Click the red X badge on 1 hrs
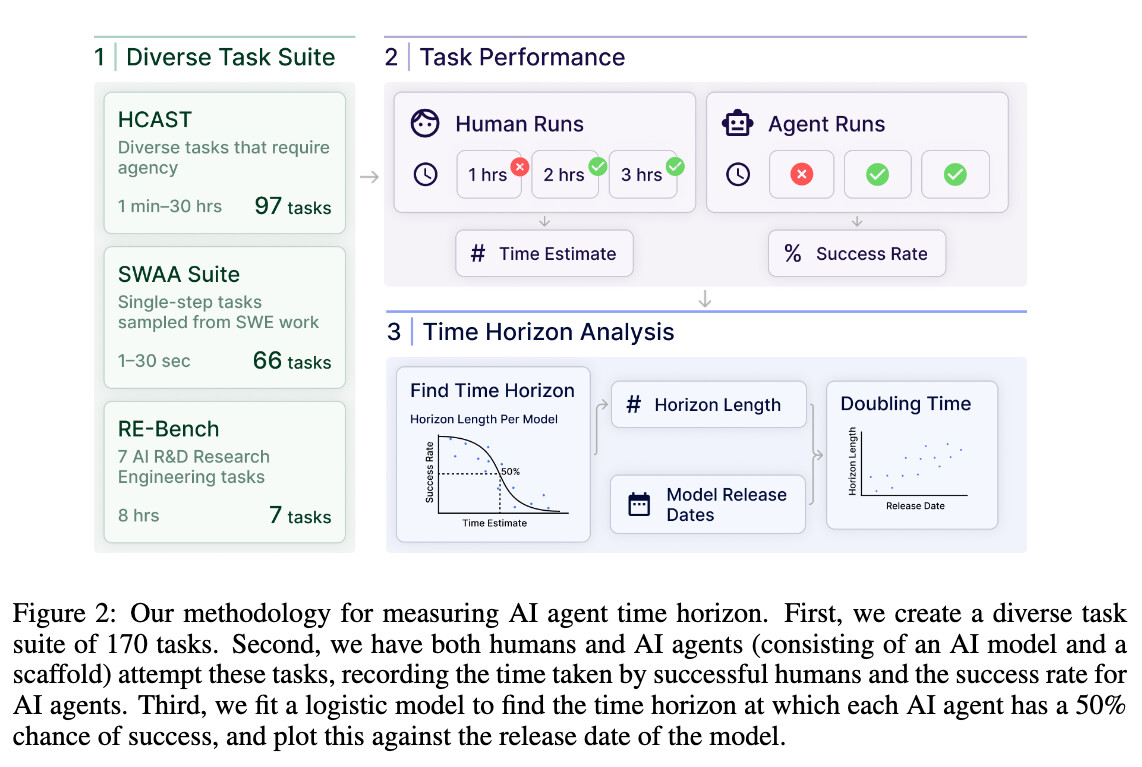Image resolution: width=1142 pixels, height=767 pixels. pyautogui.click(x=519, y=167)
